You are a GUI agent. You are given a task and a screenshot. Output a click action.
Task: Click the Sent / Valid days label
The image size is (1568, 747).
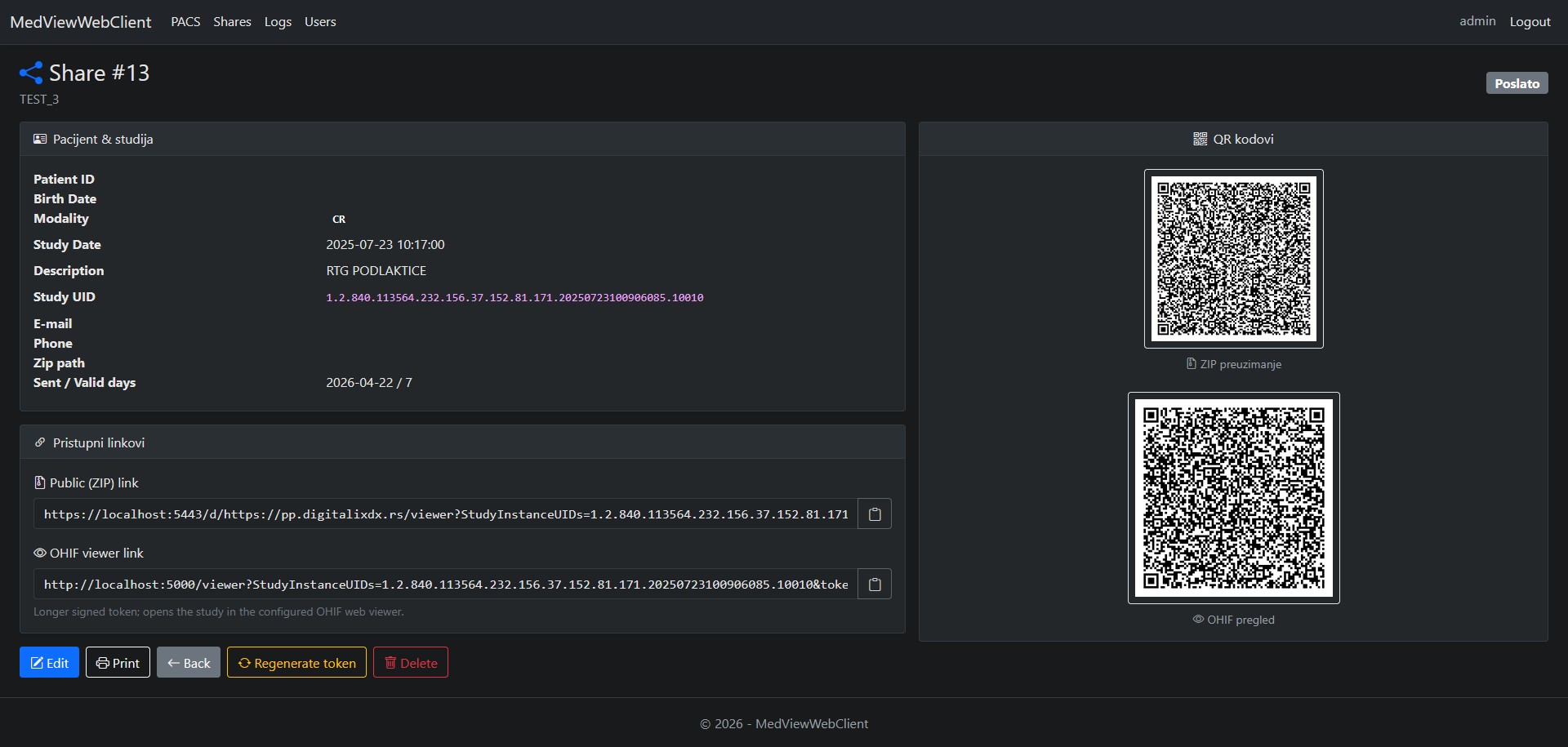[84, 382]
